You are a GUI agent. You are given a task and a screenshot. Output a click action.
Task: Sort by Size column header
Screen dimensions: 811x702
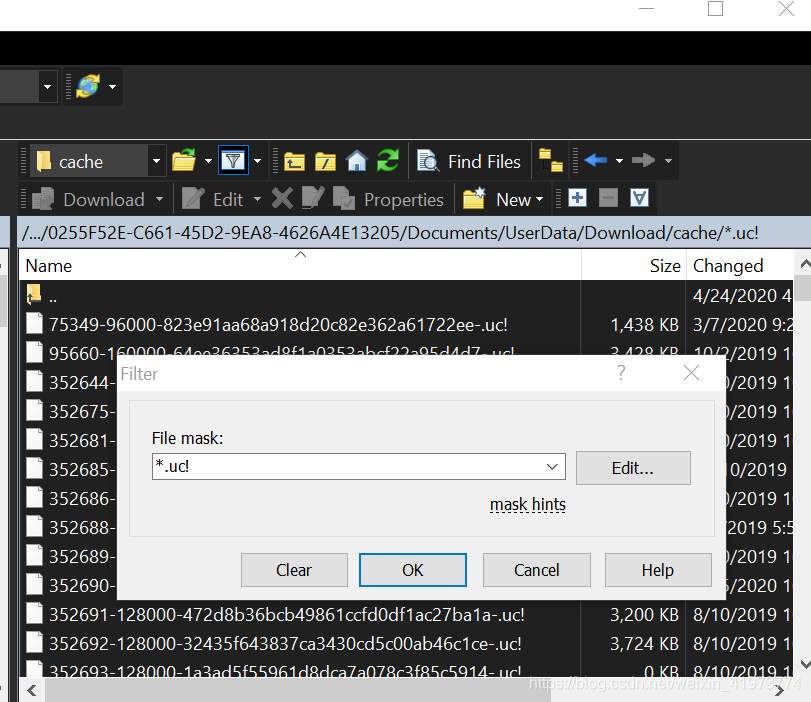634,266
